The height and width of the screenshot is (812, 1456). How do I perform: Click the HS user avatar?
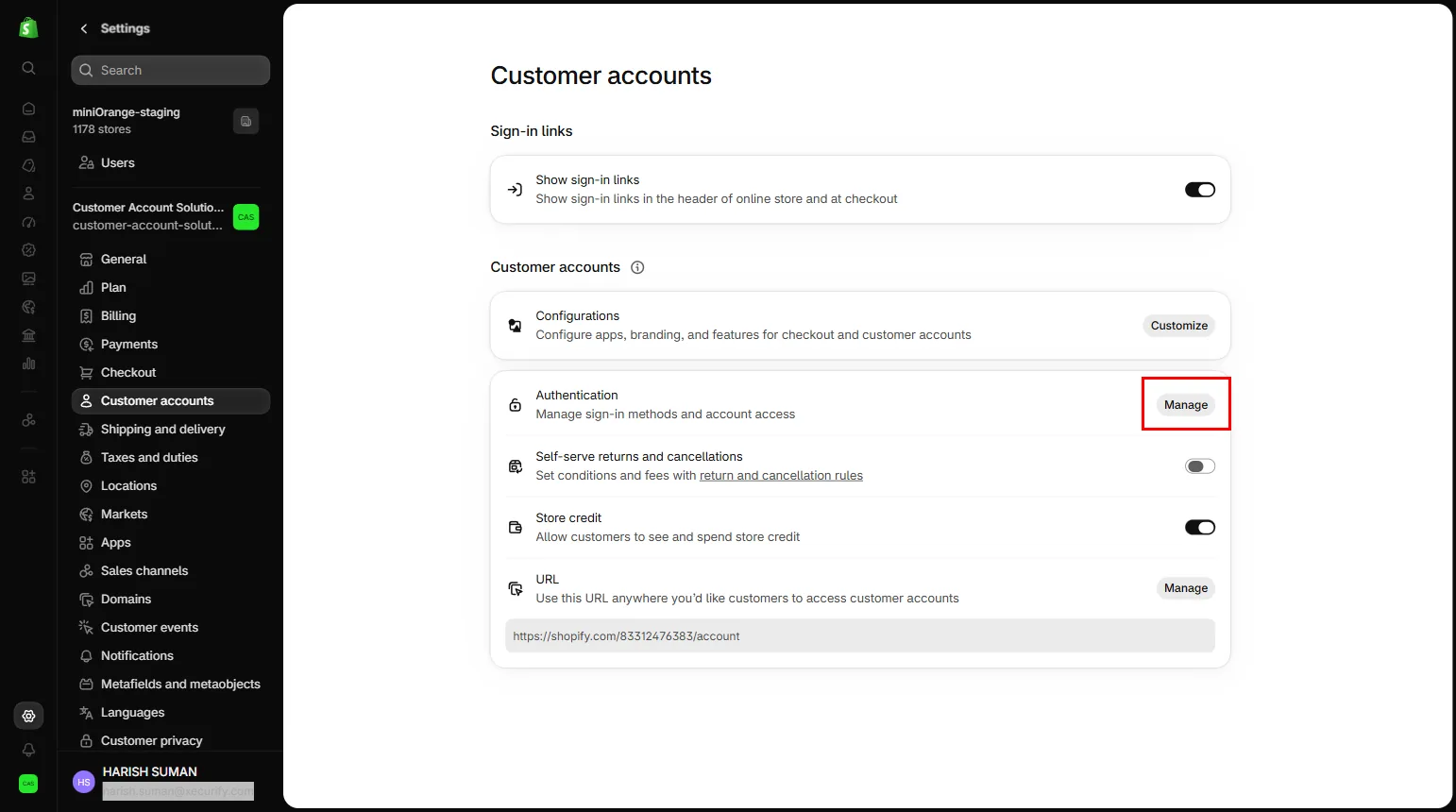(84, 782)
